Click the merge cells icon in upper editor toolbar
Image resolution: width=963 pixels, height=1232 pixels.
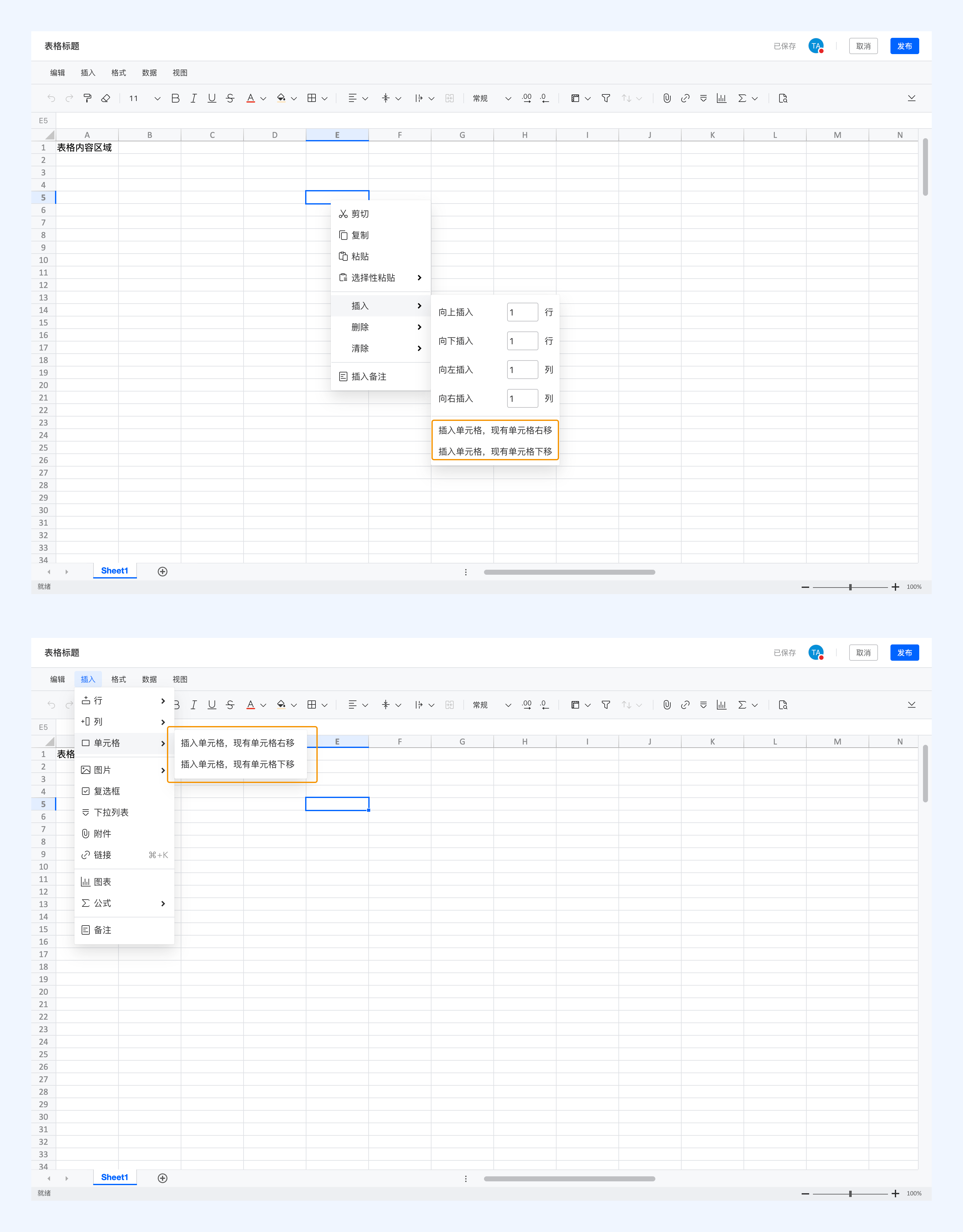click(450, 98)
